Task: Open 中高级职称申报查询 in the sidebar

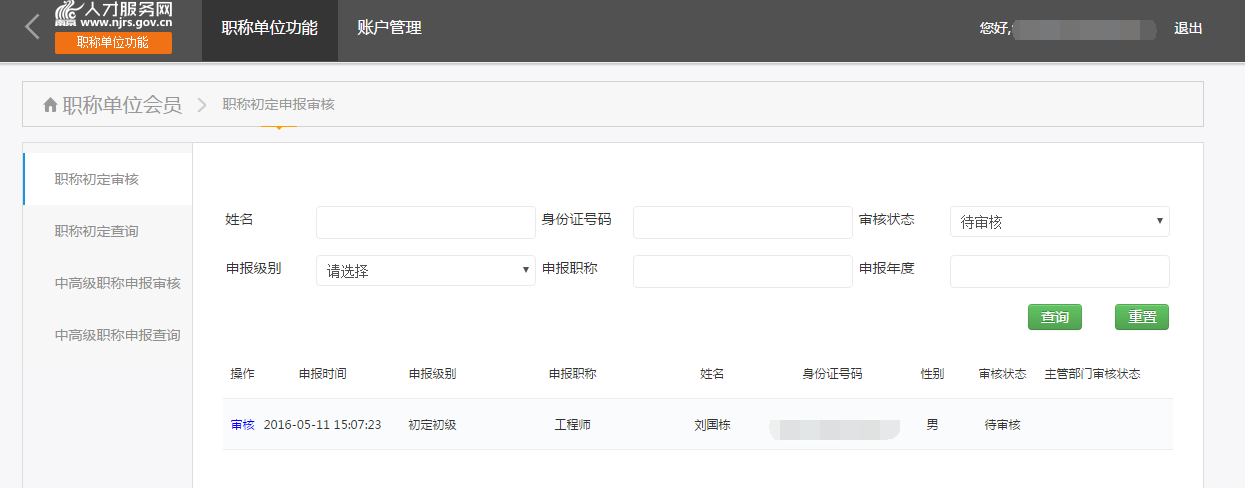Action: (117, 335)
